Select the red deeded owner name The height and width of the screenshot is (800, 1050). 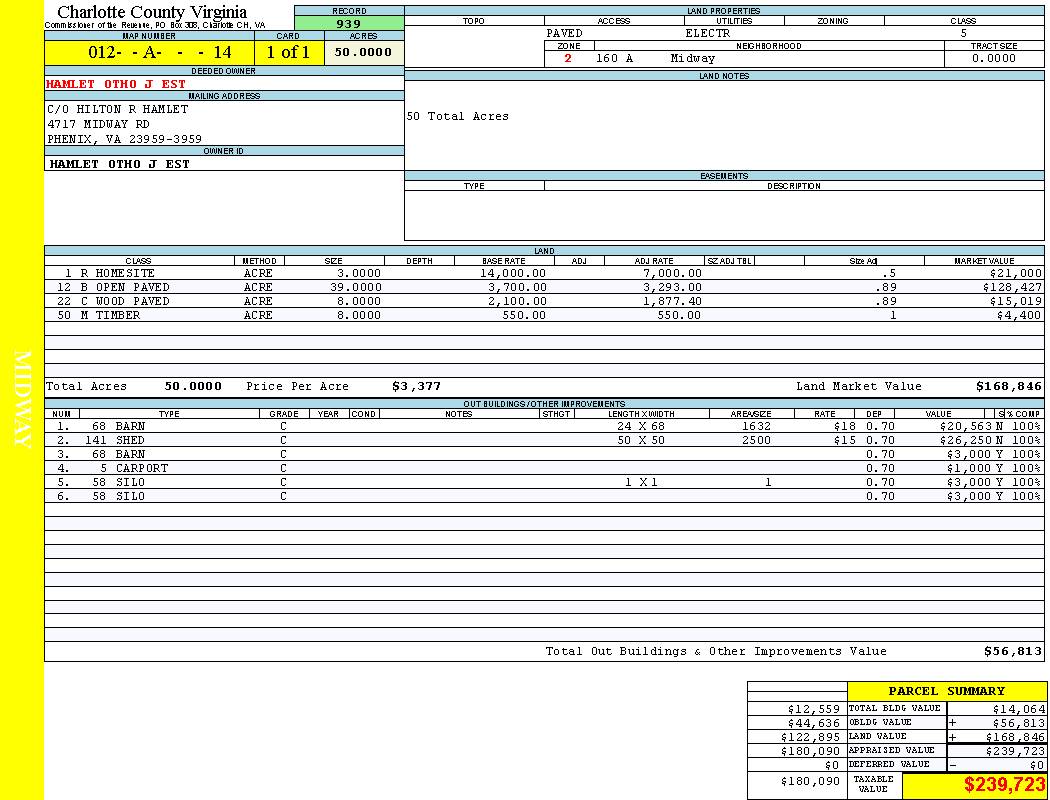coord(116,84)
